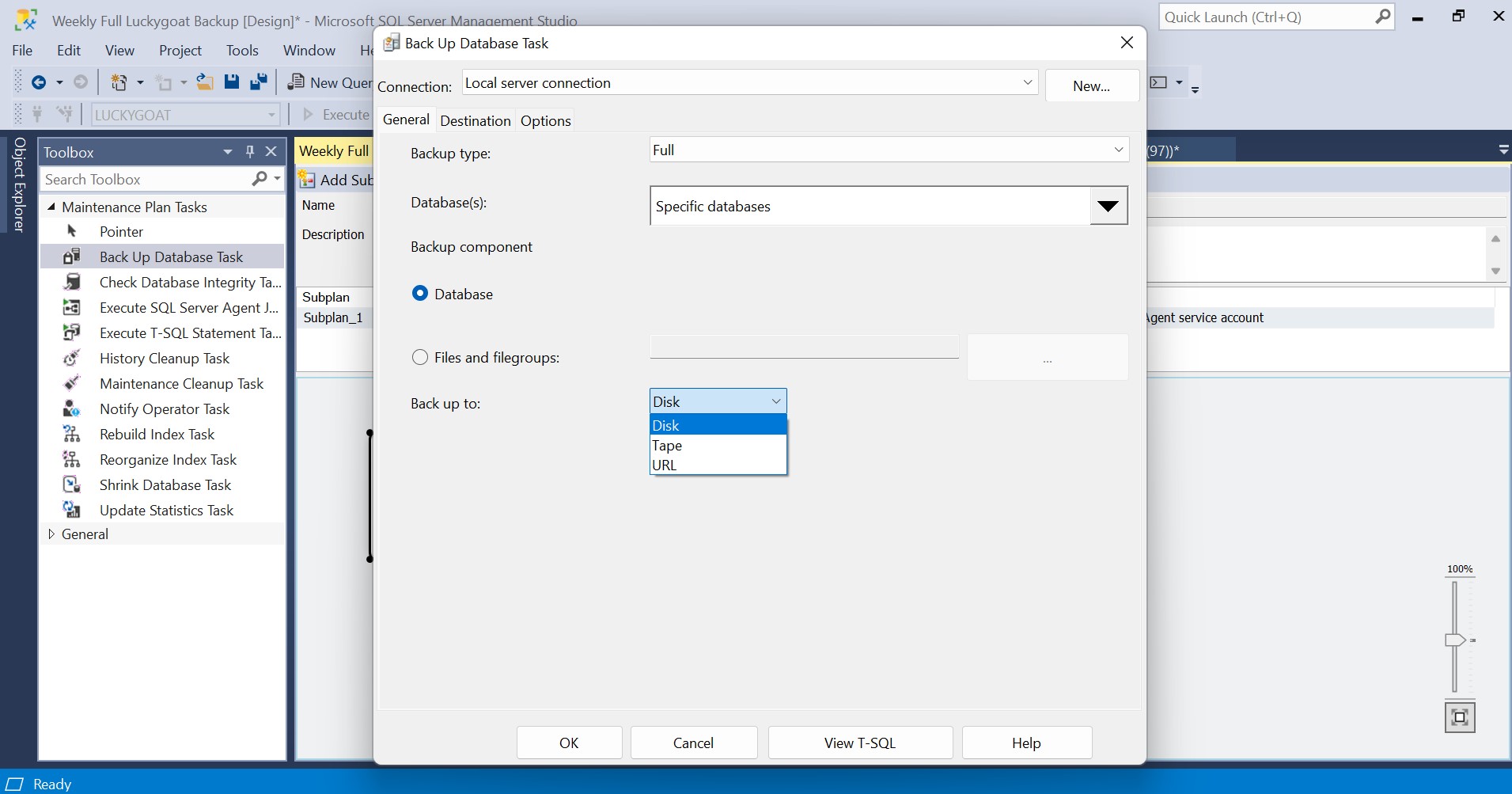Screen dimensions: 1512x794
Task: Click the View T-SQL button
Action: pyautogui.click(x=859, y=743)
